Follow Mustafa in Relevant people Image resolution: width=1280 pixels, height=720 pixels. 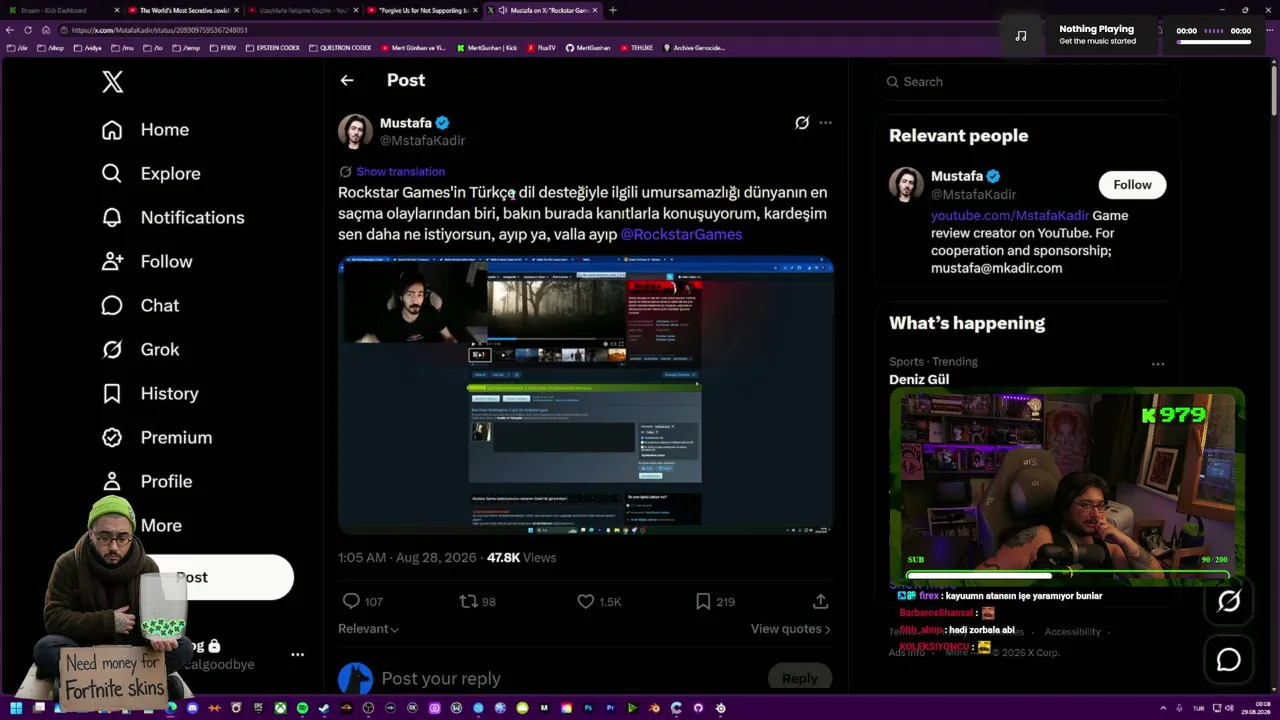click(x=1132, y=185)
